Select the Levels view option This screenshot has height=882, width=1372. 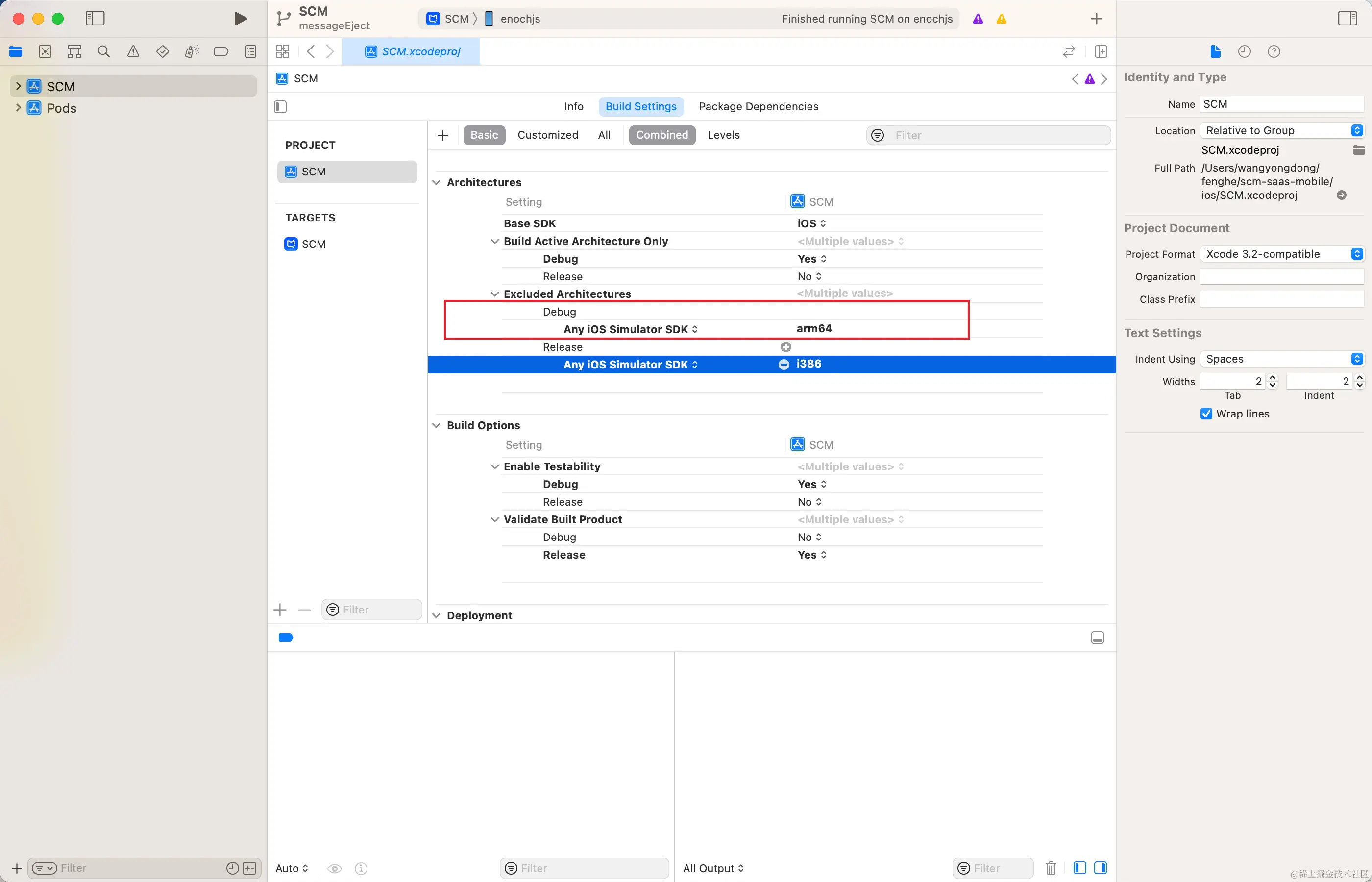tap(723, 135)
